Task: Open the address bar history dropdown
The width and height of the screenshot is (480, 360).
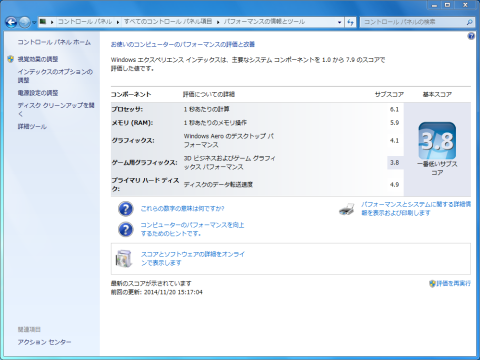Action: point(340,22)
